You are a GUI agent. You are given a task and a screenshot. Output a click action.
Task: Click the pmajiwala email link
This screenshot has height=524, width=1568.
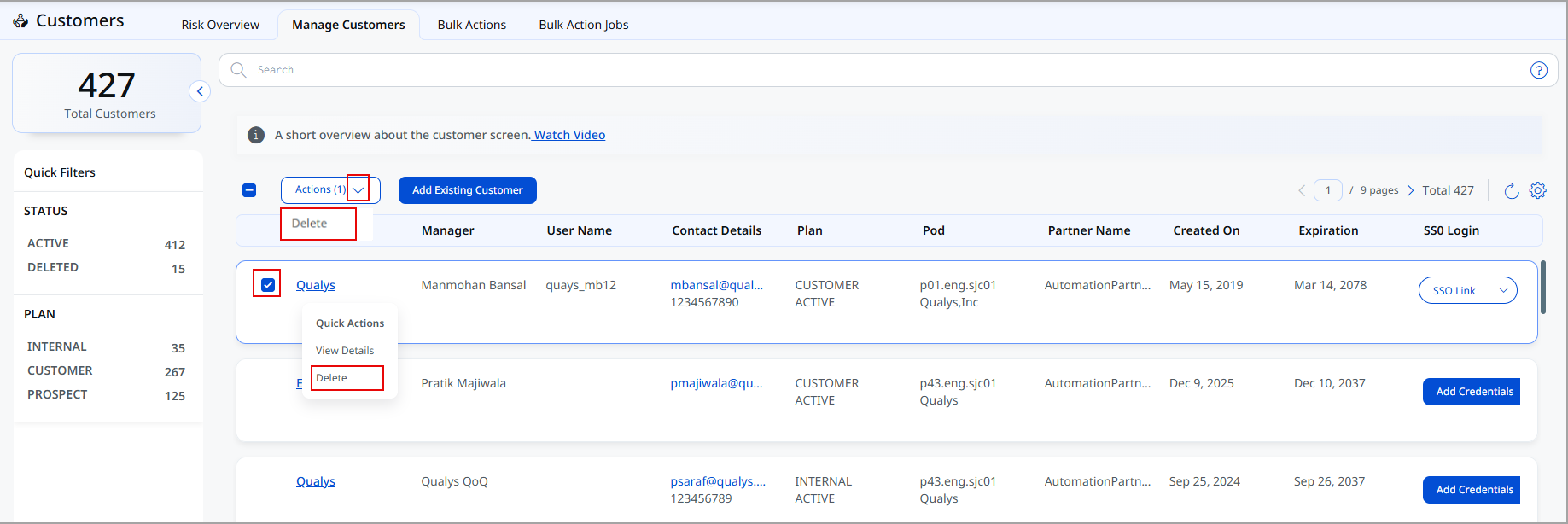[717, 383]
